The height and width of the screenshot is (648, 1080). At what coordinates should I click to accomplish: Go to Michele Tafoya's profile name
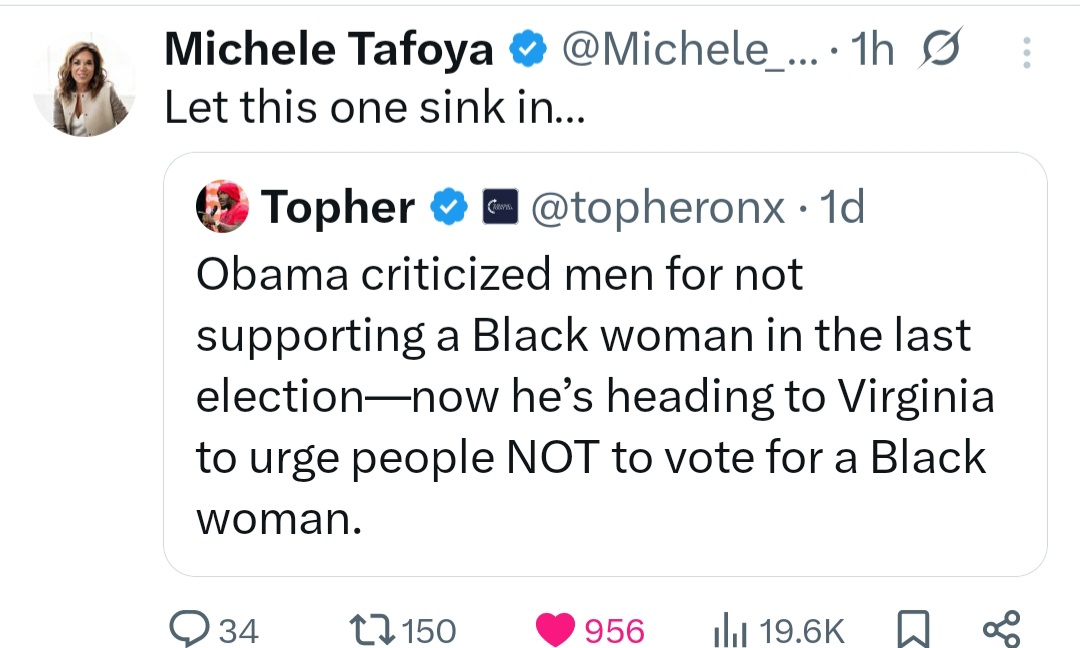click(328, 50)
